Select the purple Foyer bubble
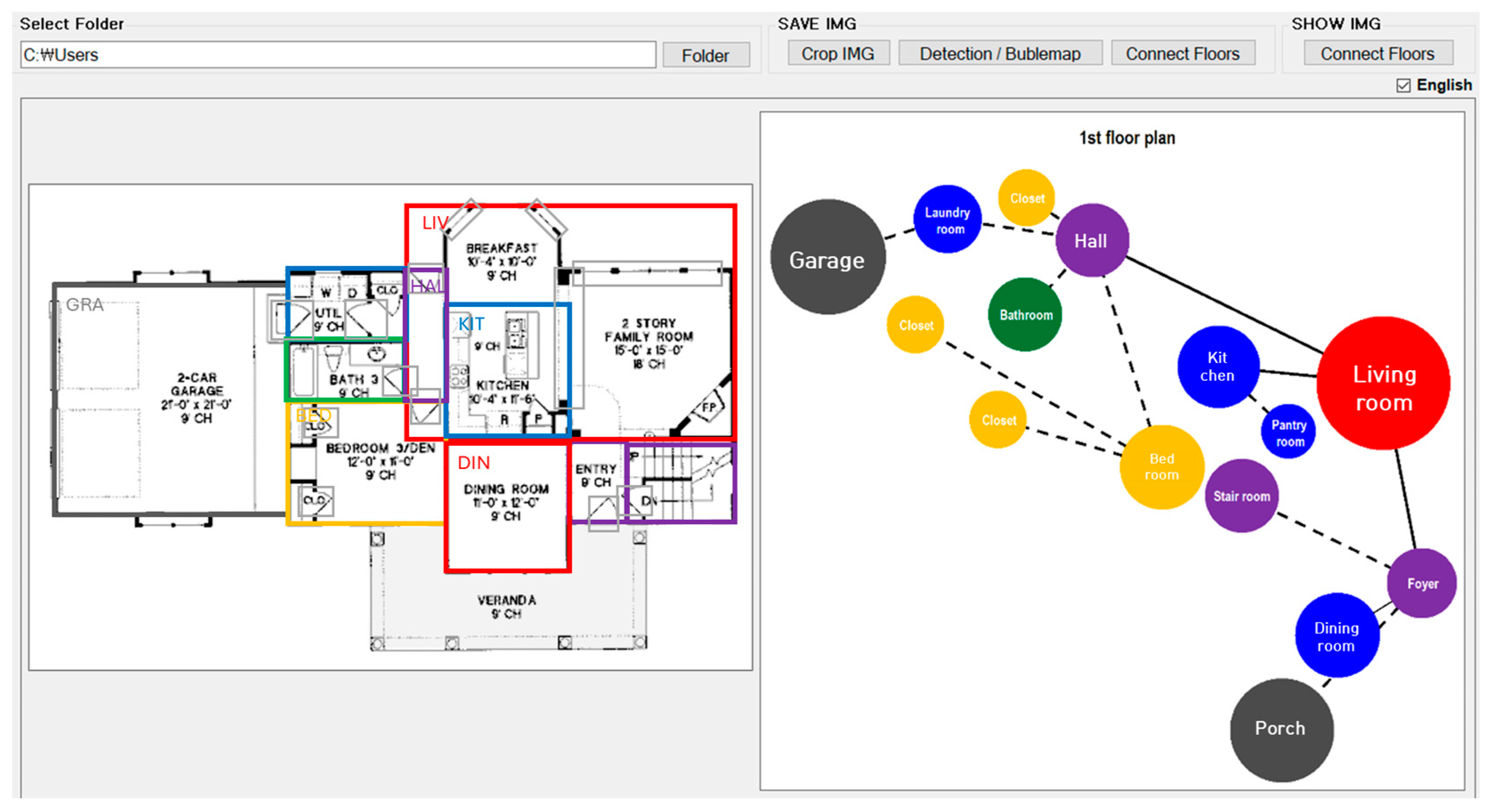Image resolution: width=1489 pixels, height=812 pixels. coord(1421,584)
